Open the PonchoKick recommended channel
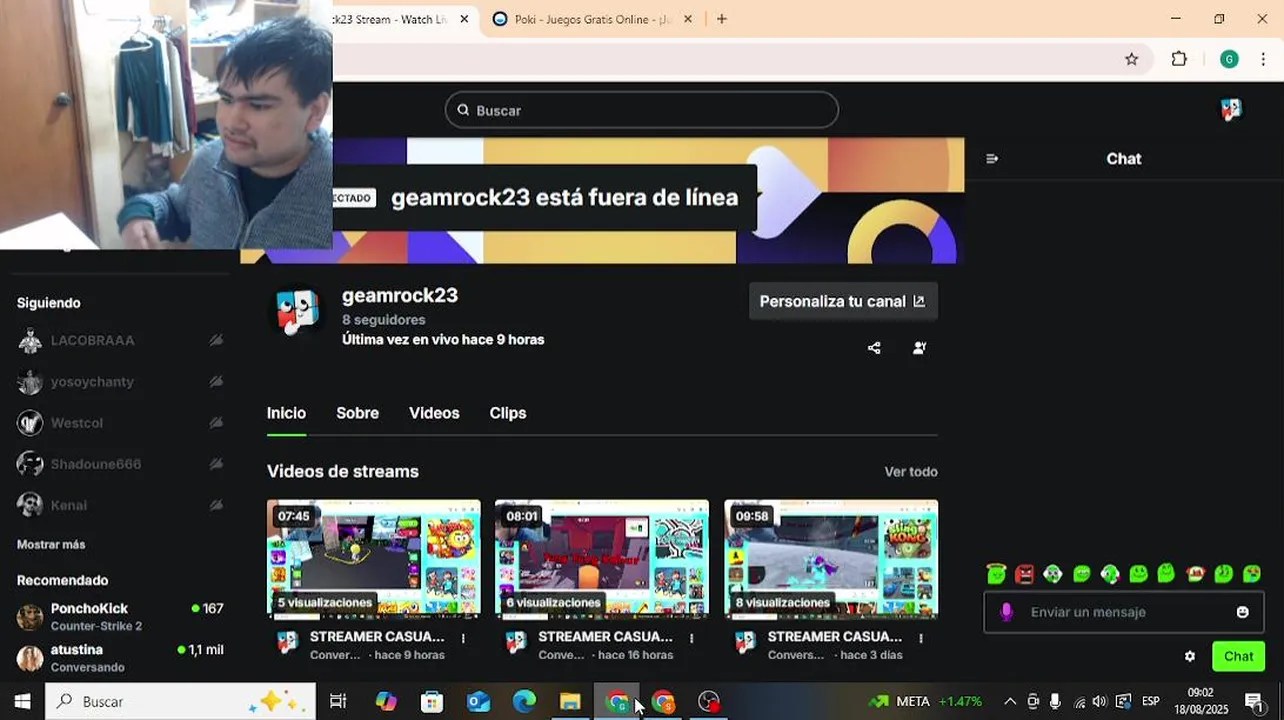Image resolution: width=1284 pixels, height=720 pixels. click(120, 617)
